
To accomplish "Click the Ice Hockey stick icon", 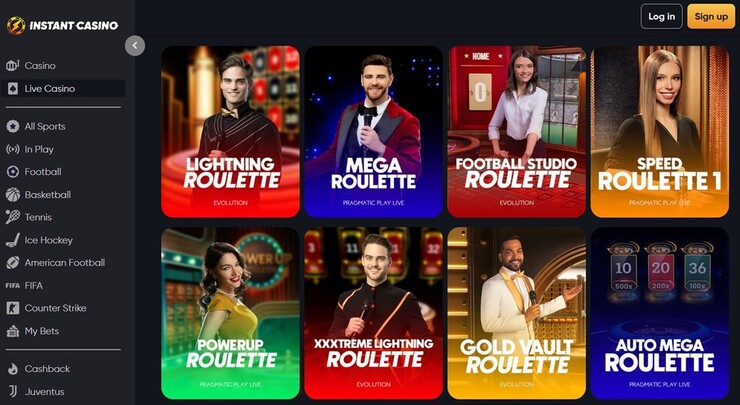I will 13,240.
